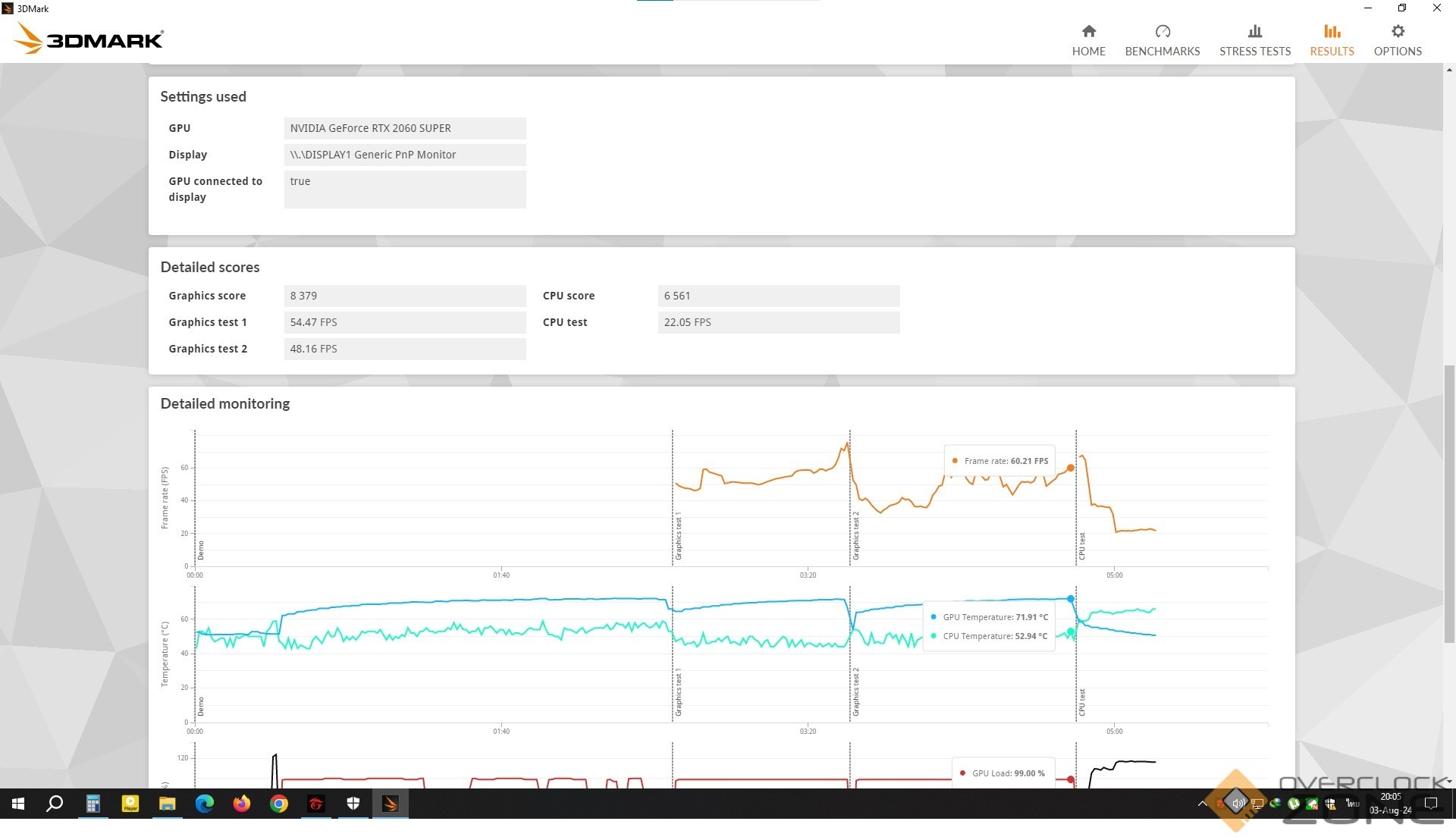Click the Graphics score value field
This screenshot has height=840, width=1456.
pos(404,296)
